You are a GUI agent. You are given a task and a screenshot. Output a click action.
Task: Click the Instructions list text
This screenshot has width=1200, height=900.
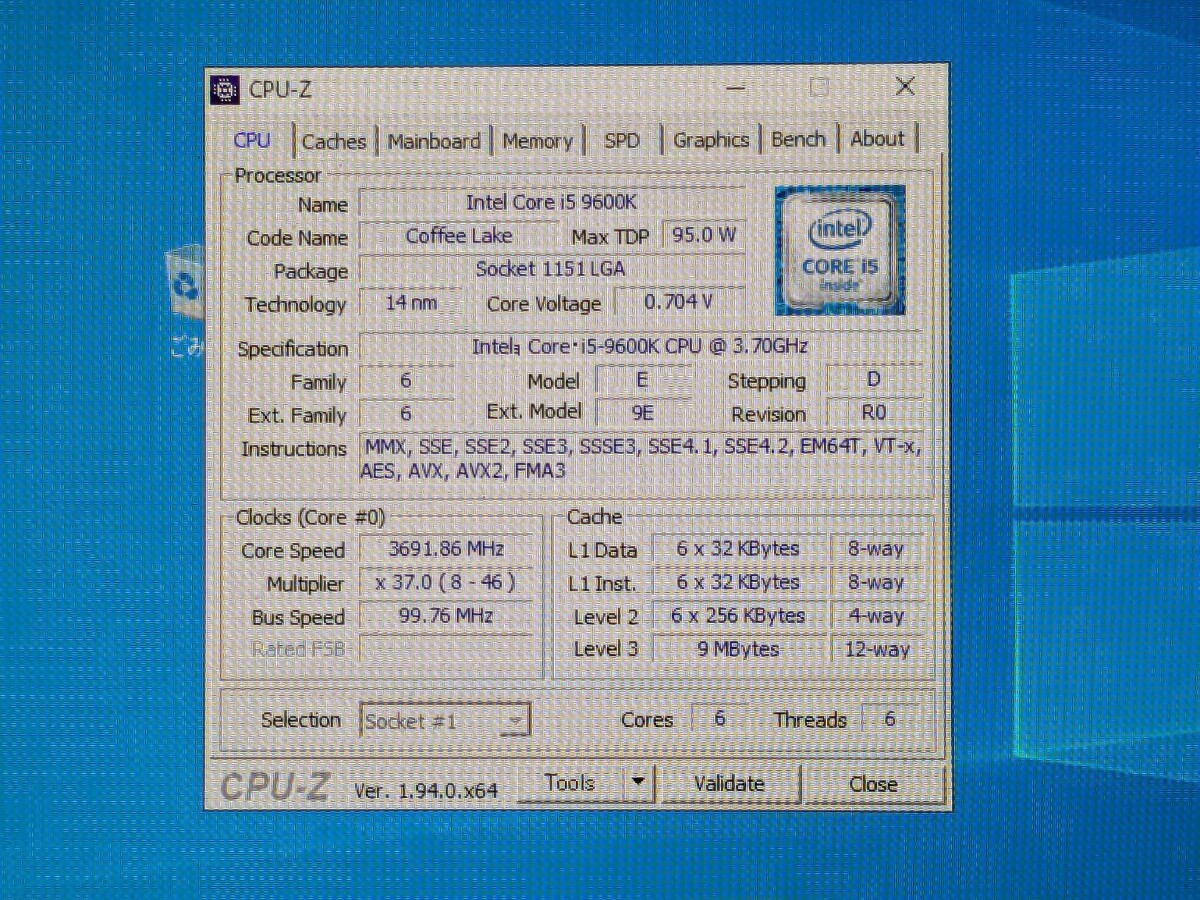[640, 459]
